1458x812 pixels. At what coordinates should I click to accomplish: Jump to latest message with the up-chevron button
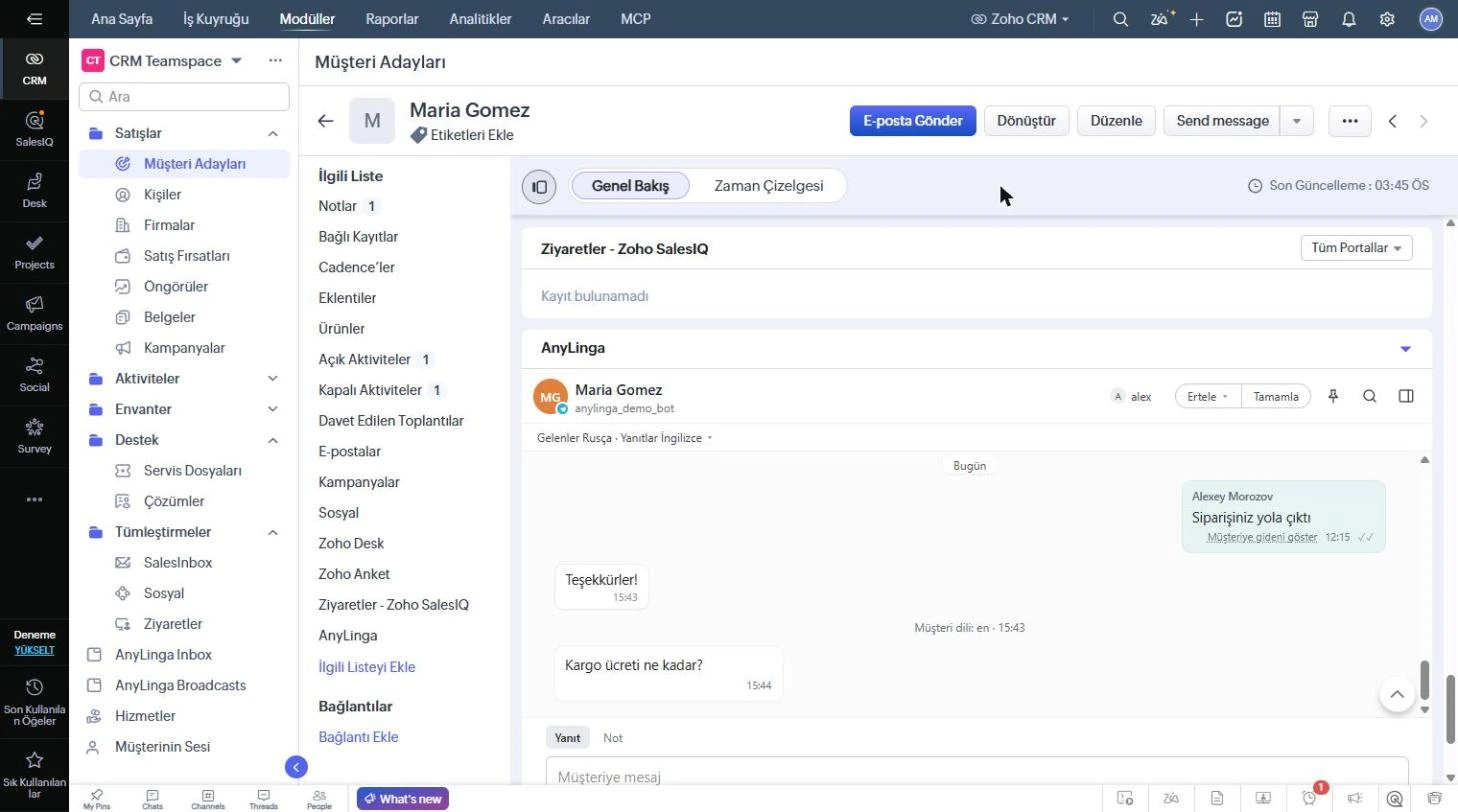pyautogui.click(x=1397, y=694)
